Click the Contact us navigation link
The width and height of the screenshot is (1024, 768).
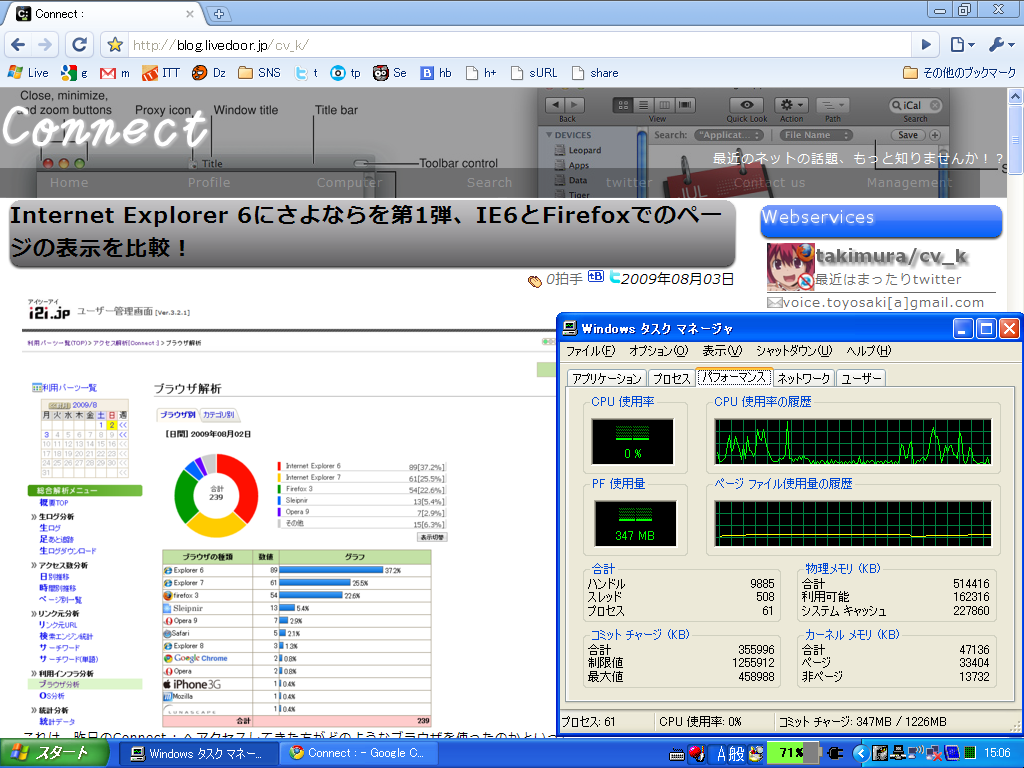[x=769, y=183]
